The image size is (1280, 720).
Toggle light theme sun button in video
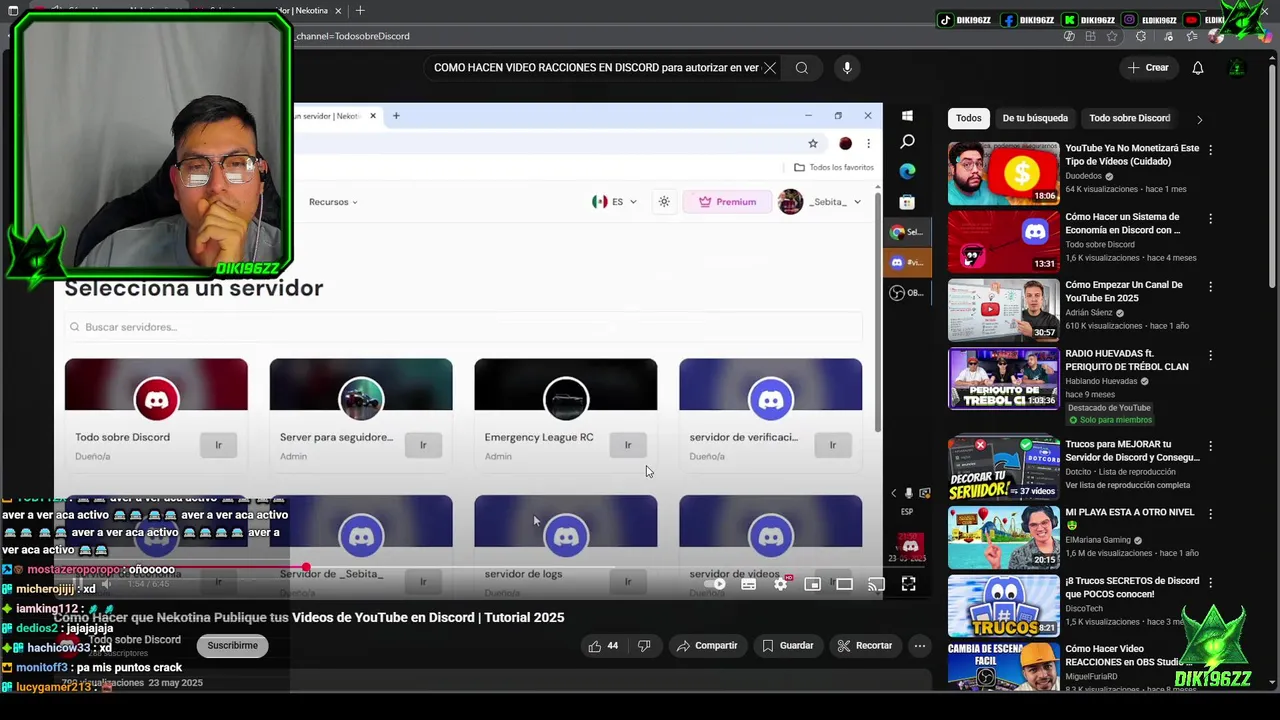pyautogui.click(x=664, y=202)
